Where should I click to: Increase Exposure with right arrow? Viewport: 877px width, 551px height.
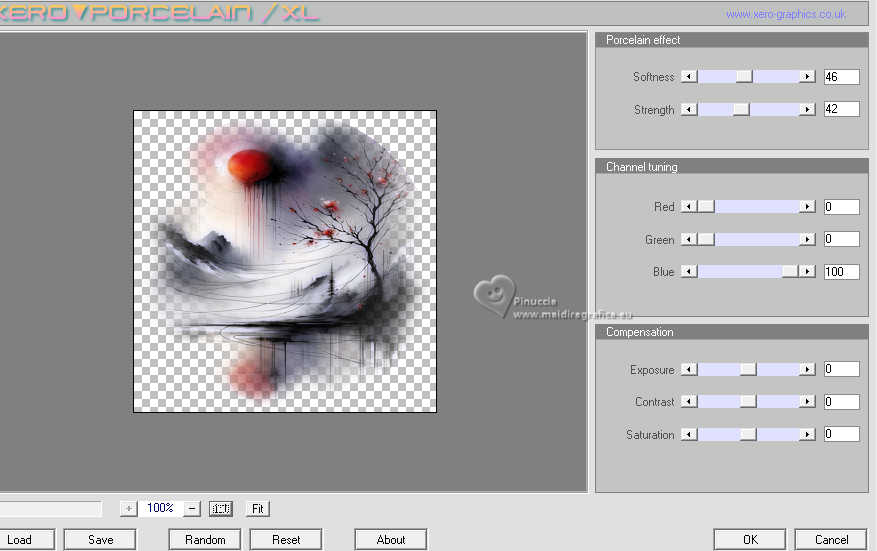click(x=807, y=369)
